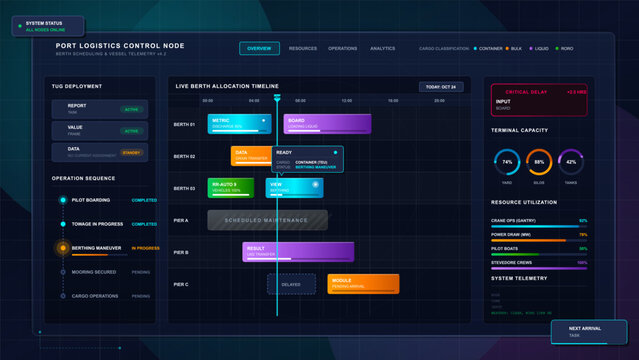Select the RR-AUTO 9 green block

(x=231, y=188)
